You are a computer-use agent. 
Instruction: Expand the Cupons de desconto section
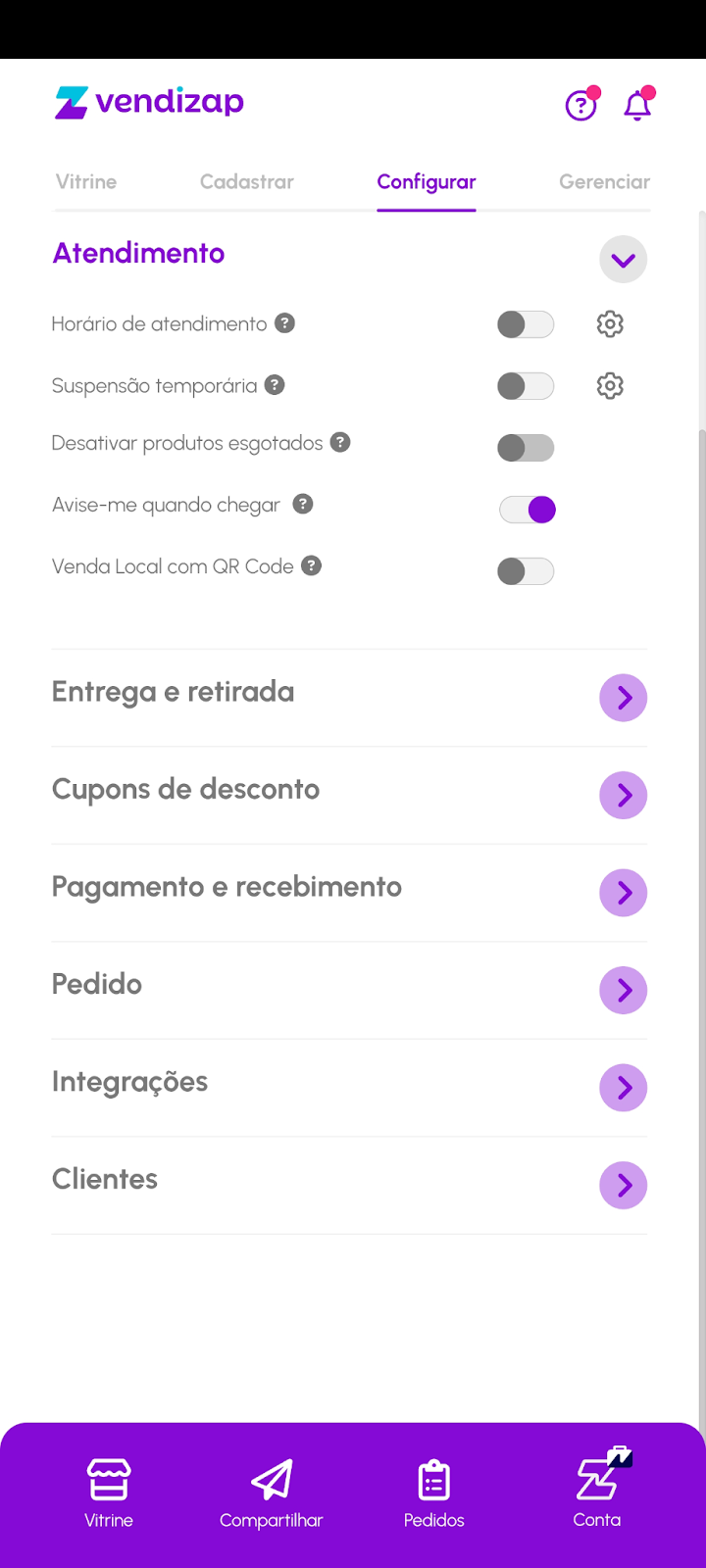tap(623, 795)
